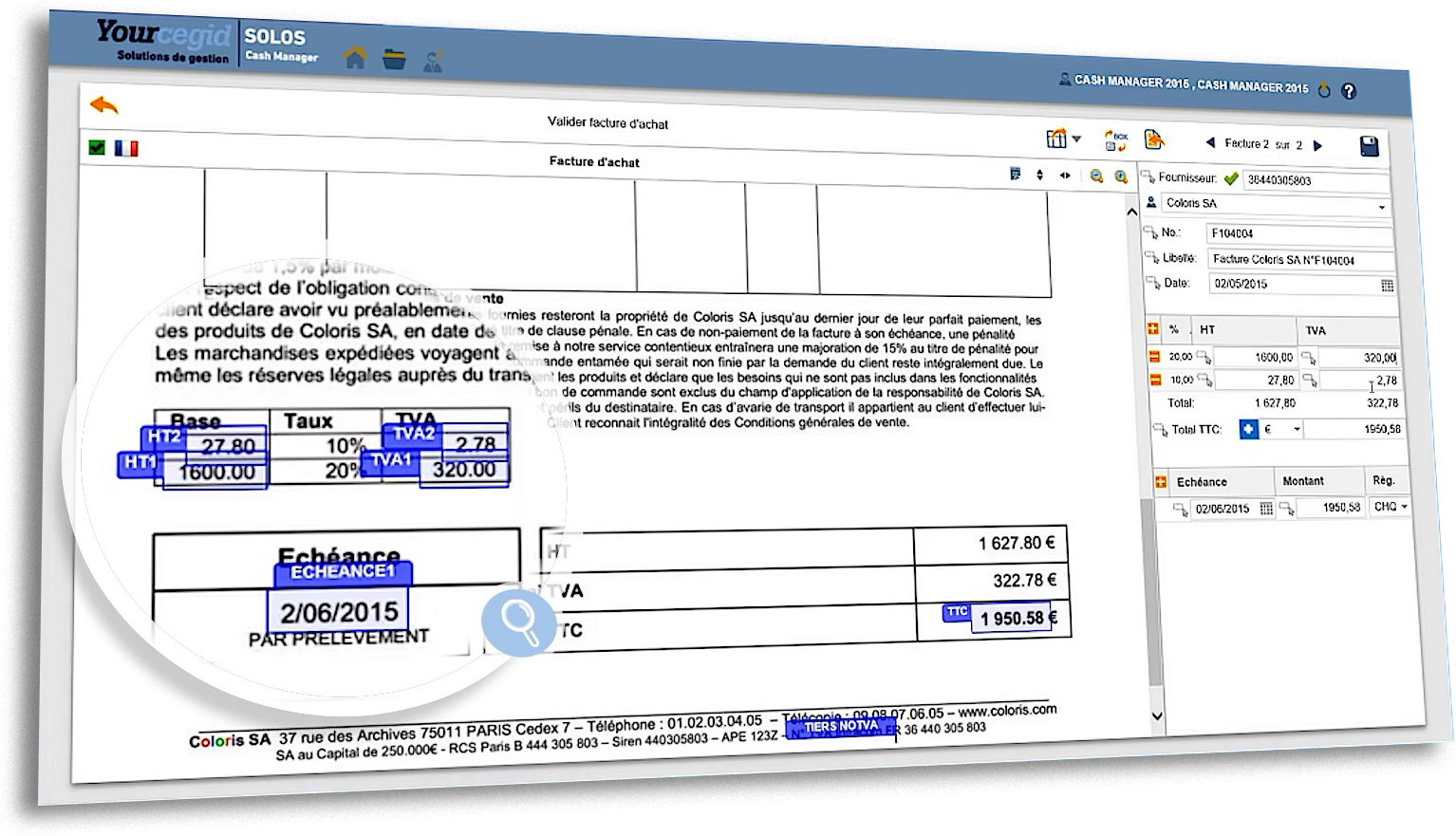The height and width of the screenshot is (836, 1456).
Task: Click the Libellé field Facture Coloris SA
Action: 1300,259
